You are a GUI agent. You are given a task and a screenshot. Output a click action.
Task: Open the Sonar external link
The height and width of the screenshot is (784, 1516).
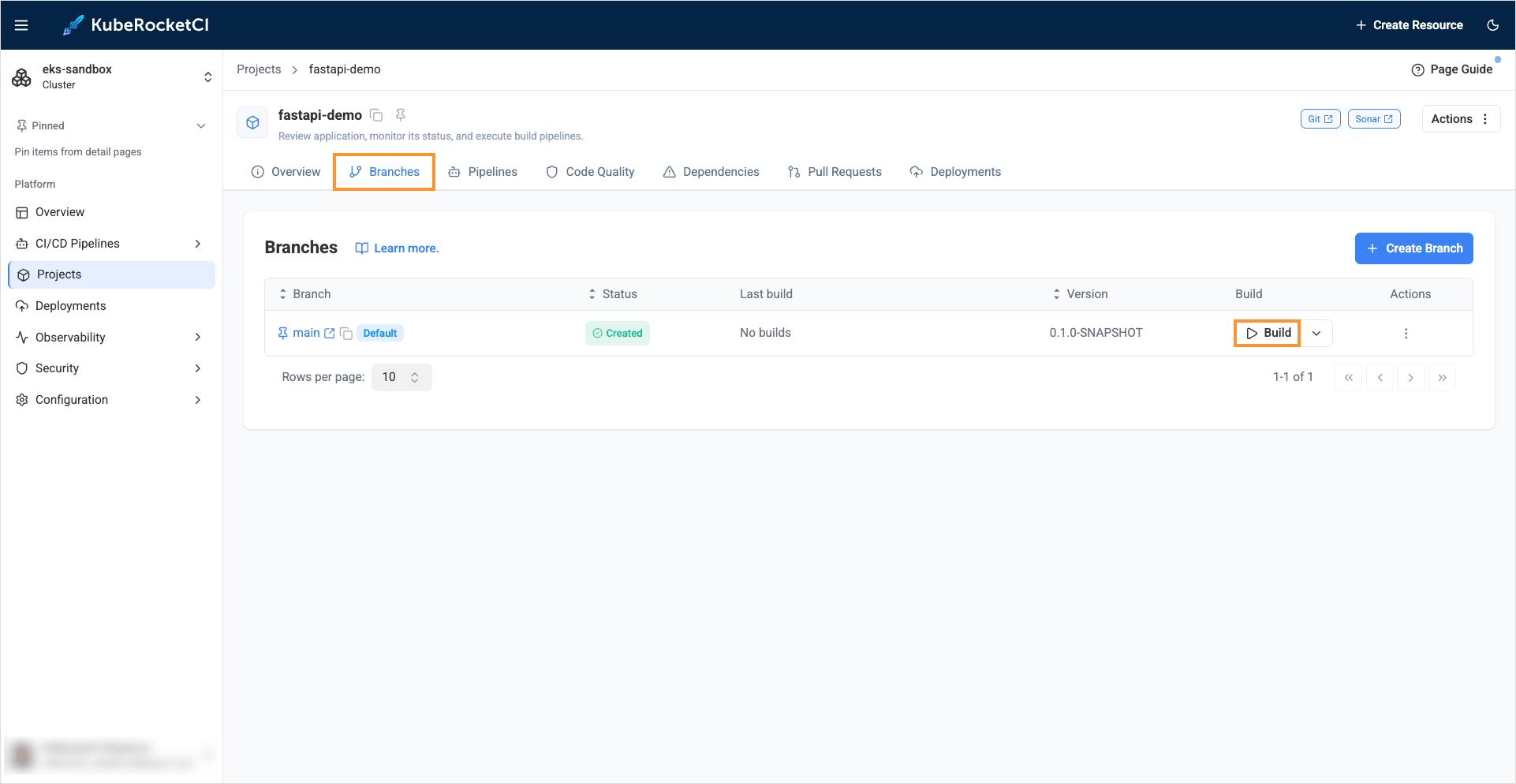coord(1374,119)
